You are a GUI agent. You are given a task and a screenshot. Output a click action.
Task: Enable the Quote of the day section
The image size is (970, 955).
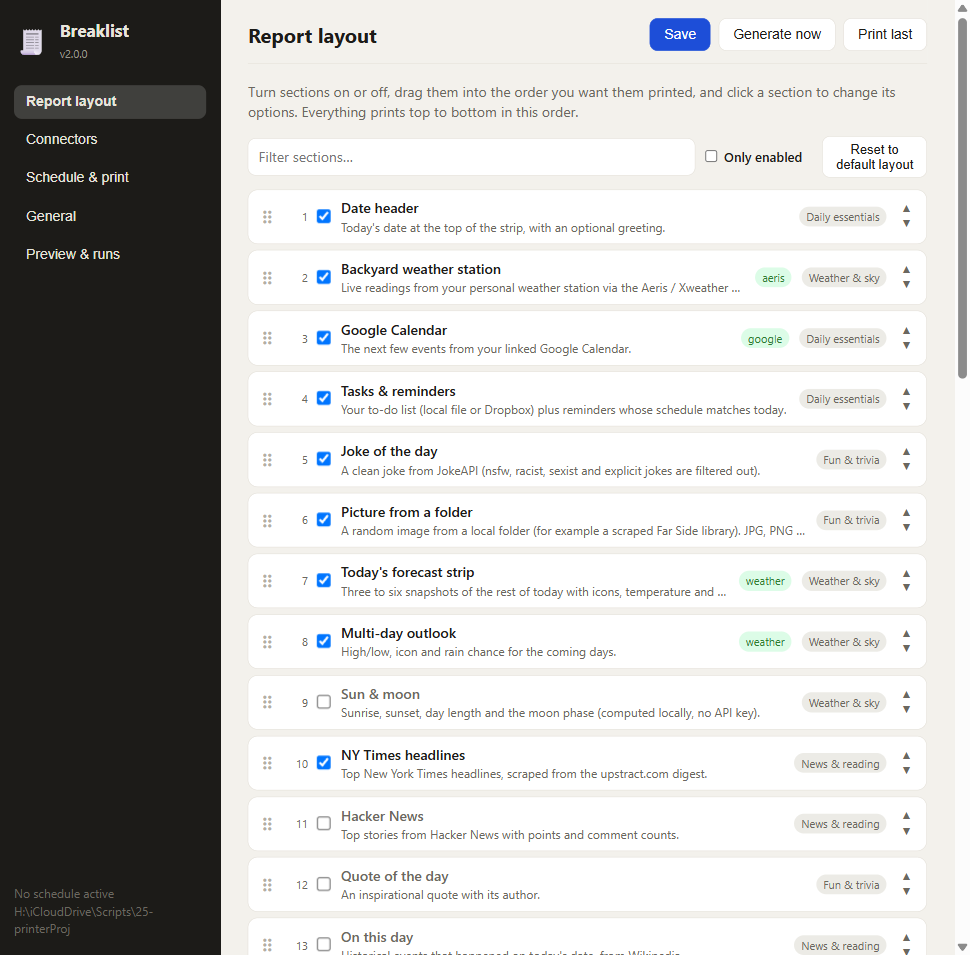(x=324, y=884)
